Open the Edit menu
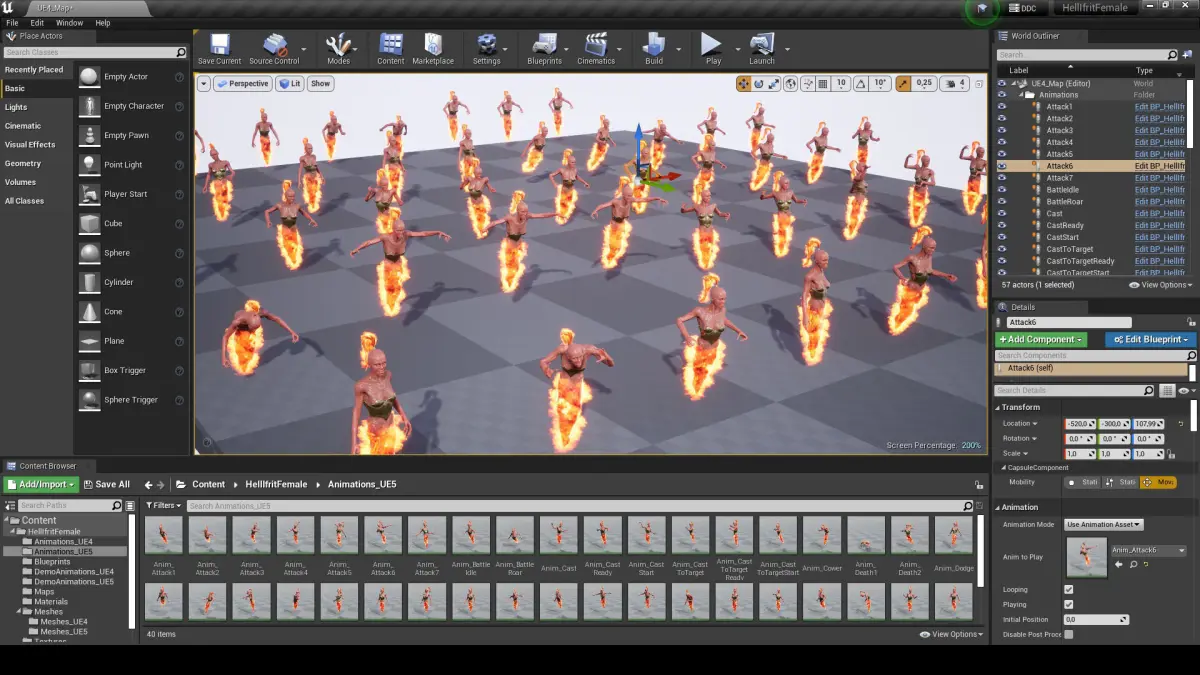Screen dimensions: 1200x675 [37, 22]
